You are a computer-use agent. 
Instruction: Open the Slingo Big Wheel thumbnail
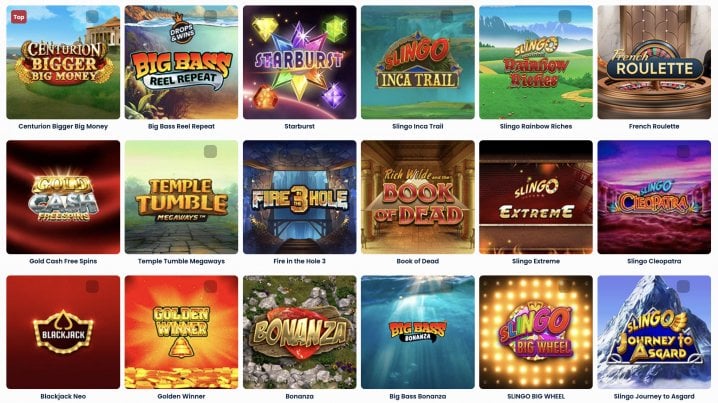536,332
